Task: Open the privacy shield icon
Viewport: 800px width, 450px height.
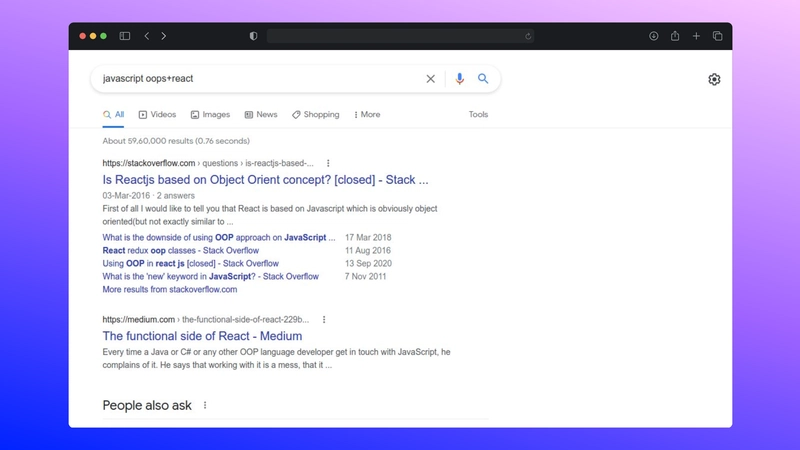Action: 253,36
